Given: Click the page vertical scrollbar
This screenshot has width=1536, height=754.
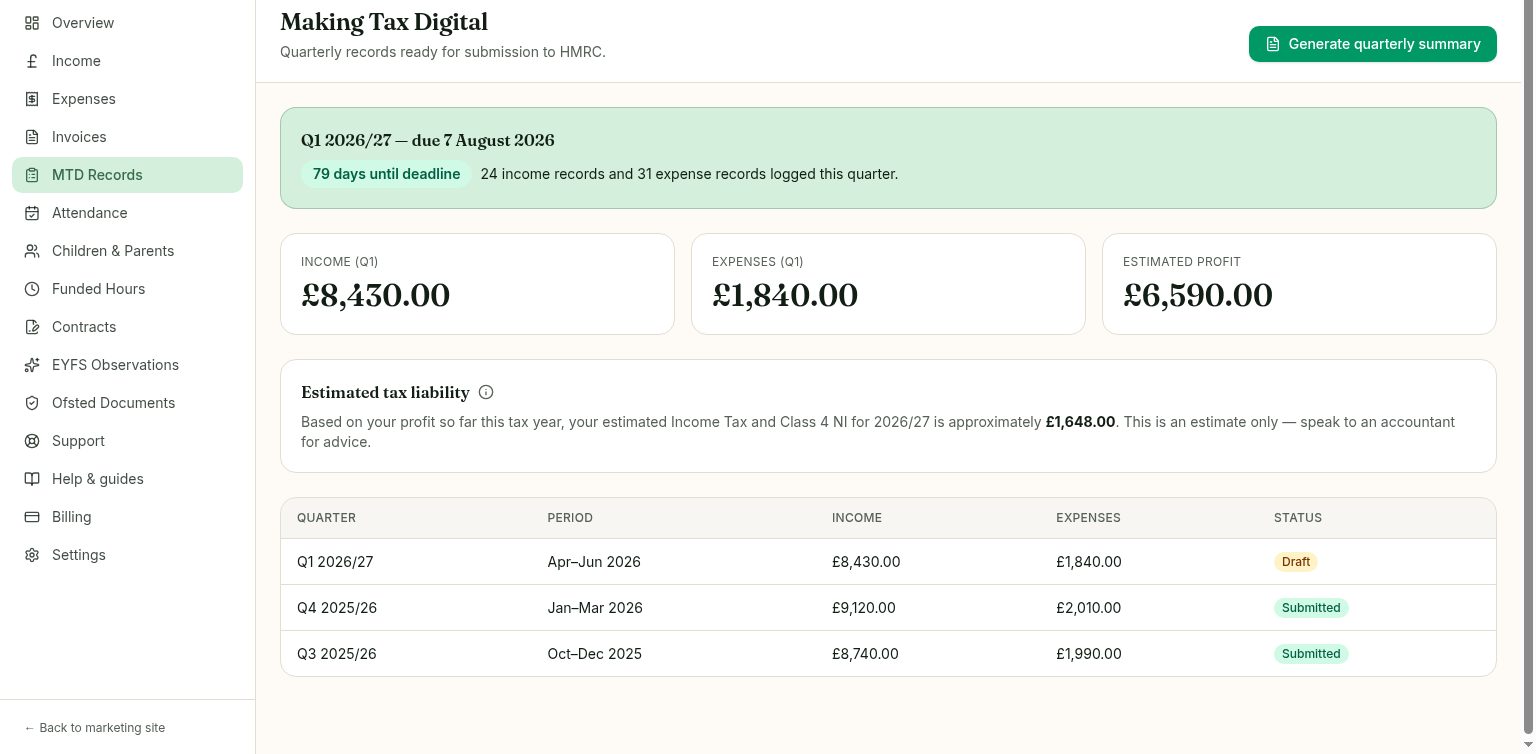Looking at the screenshot, I should pyautogui.click(x=1529, y=365).
